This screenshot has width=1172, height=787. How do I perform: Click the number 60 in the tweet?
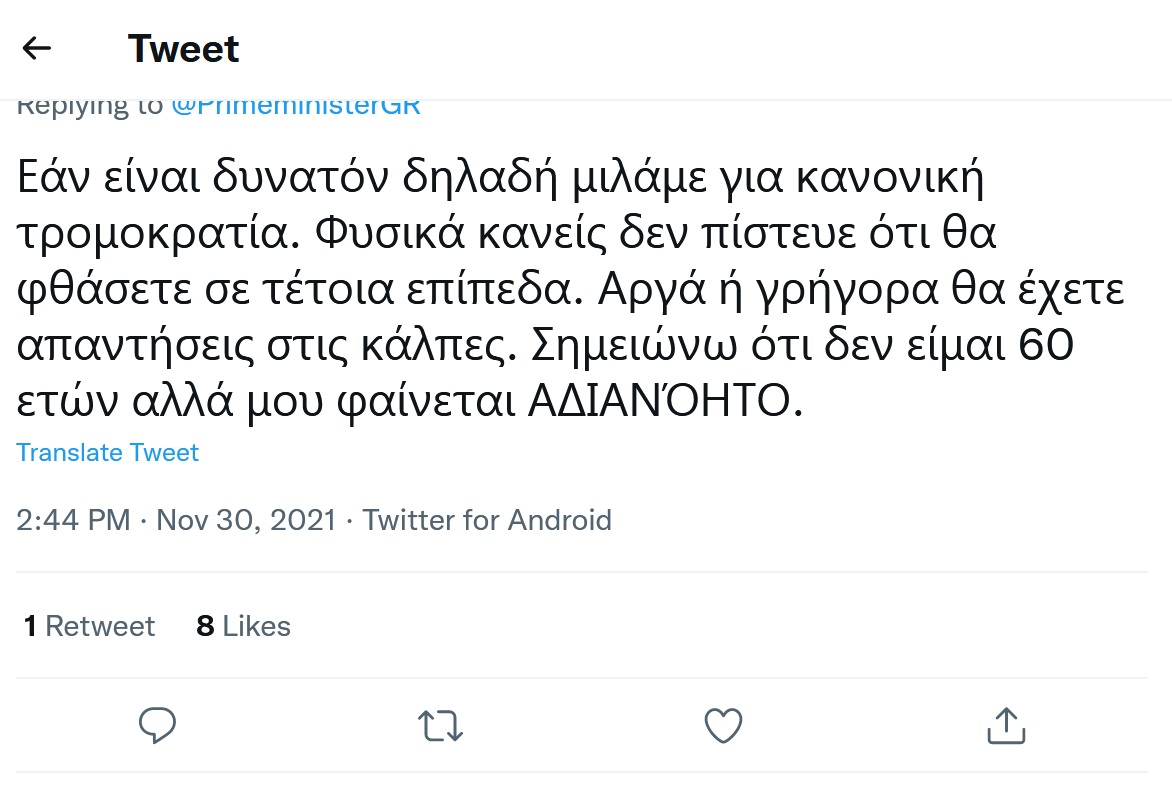click(1043, 346)
